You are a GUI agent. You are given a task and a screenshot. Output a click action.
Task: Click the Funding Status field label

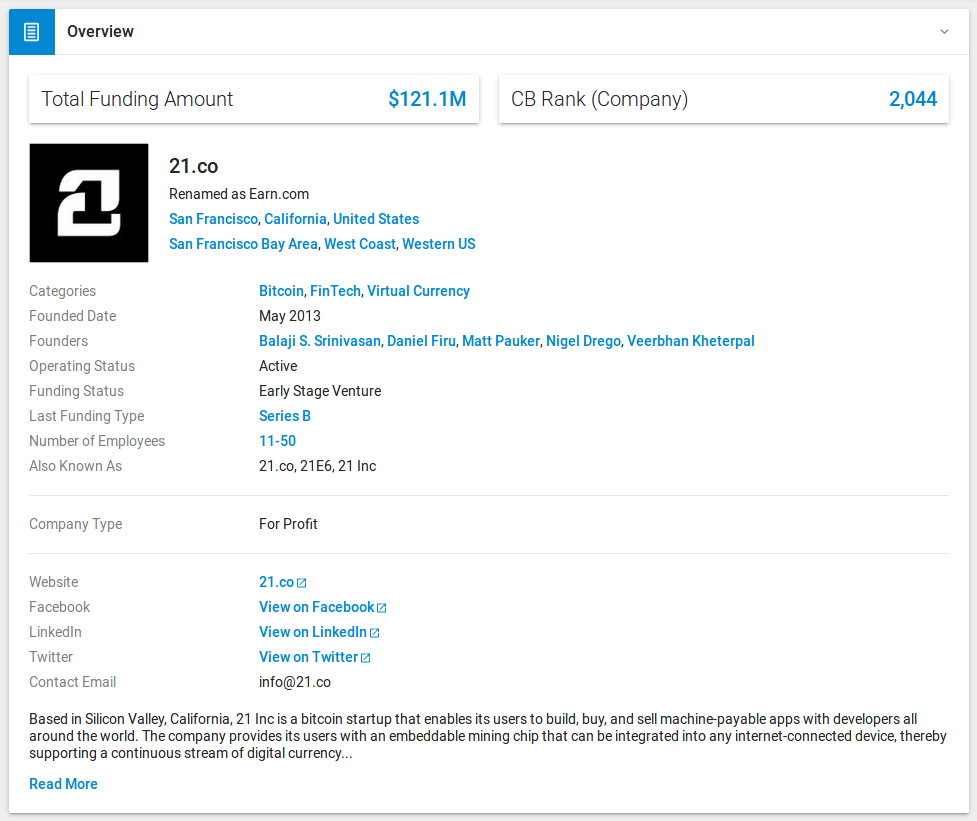point(77,391)
